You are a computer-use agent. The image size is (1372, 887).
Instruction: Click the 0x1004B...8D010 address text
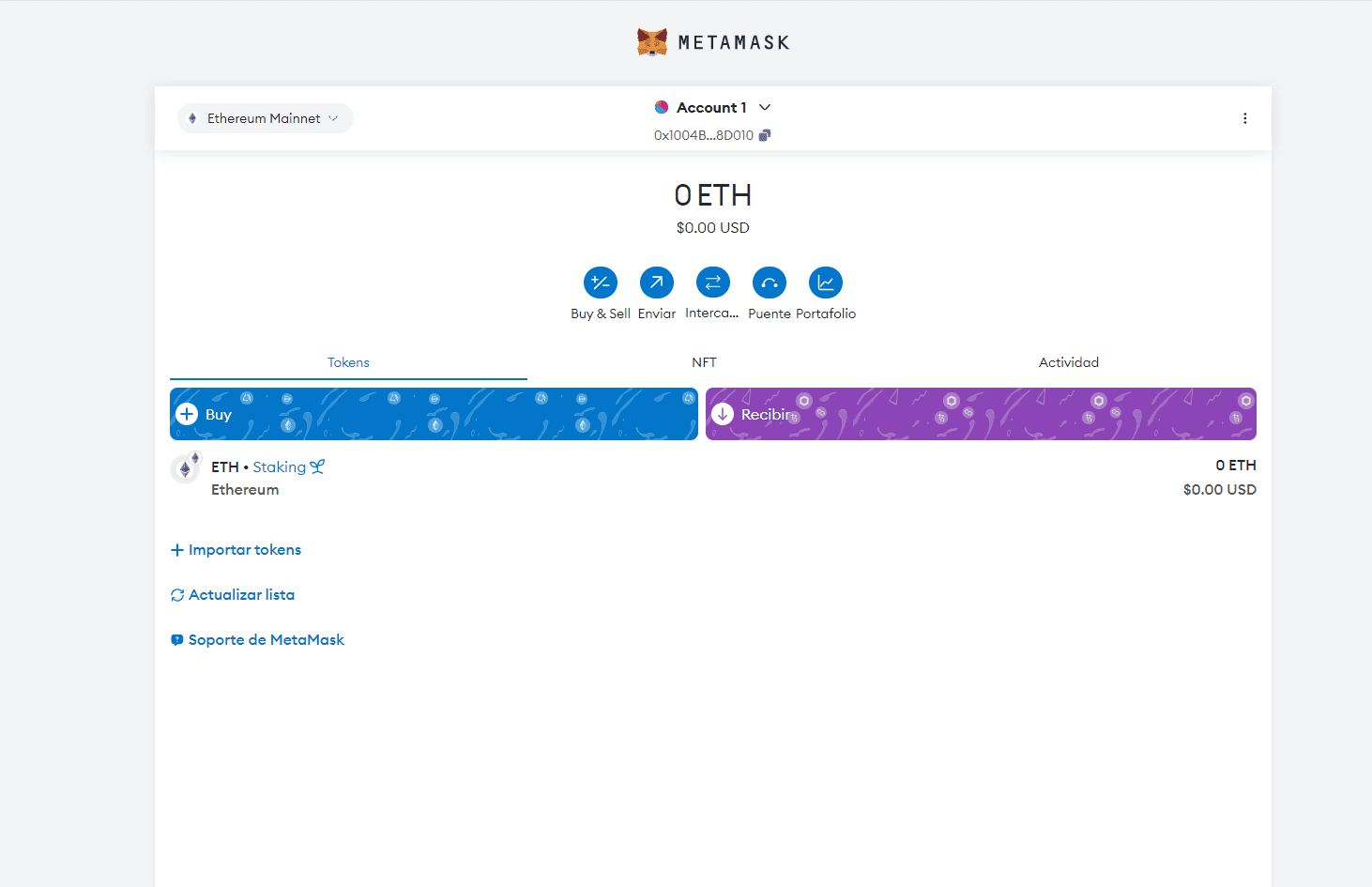coord(704,135)
